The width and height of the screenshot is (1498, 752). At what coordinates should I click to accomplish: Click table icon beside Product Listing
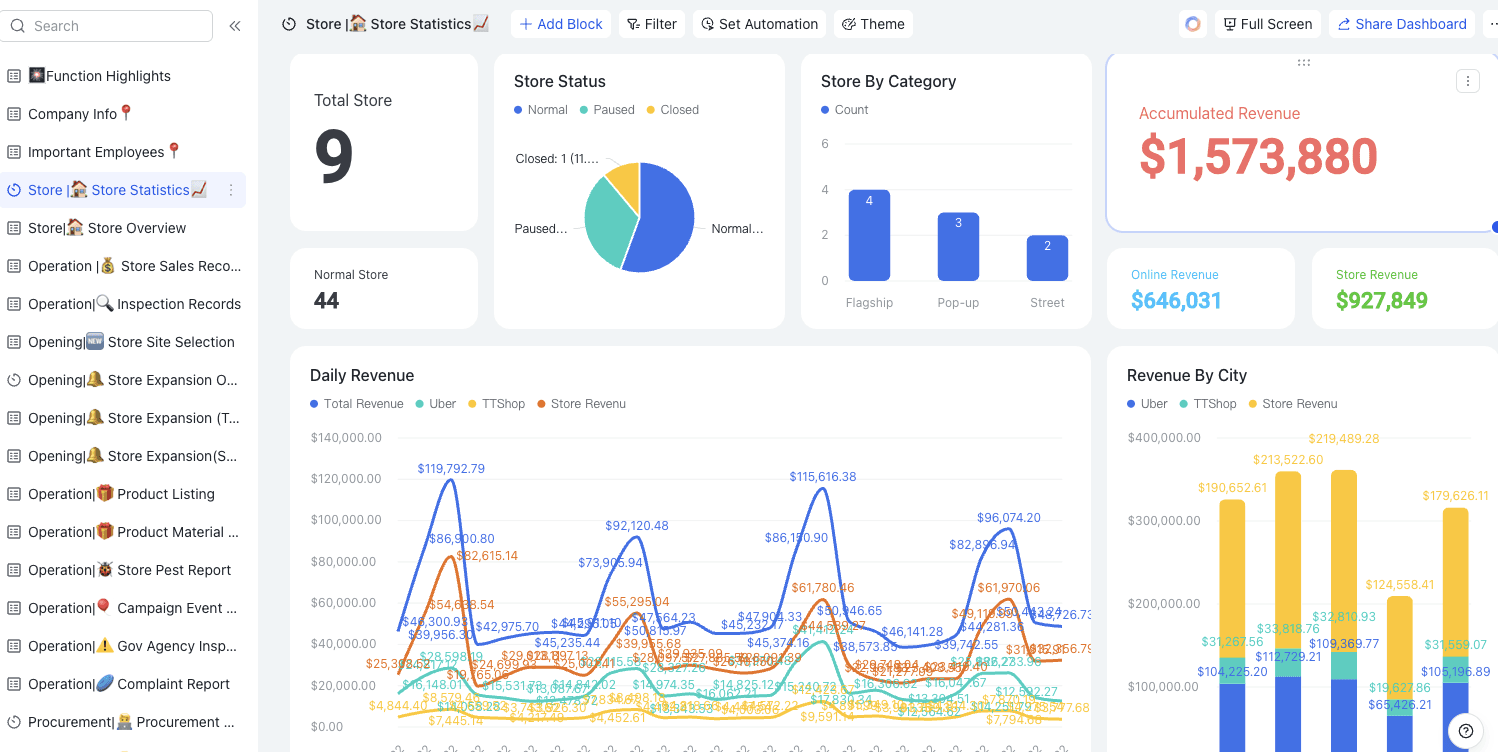[x=14, y=494]
